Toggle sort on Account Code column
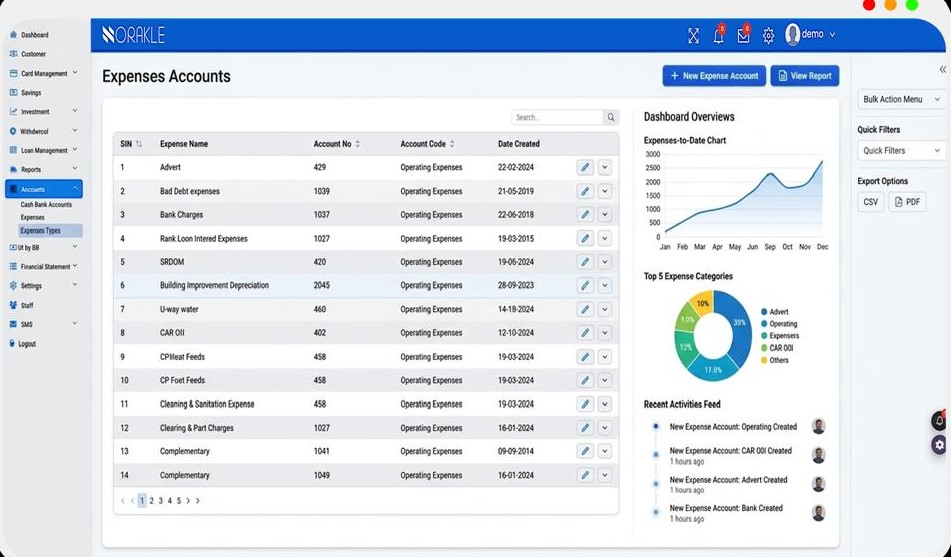The width and height of the screenshot is (951, 557). [452, 144]
